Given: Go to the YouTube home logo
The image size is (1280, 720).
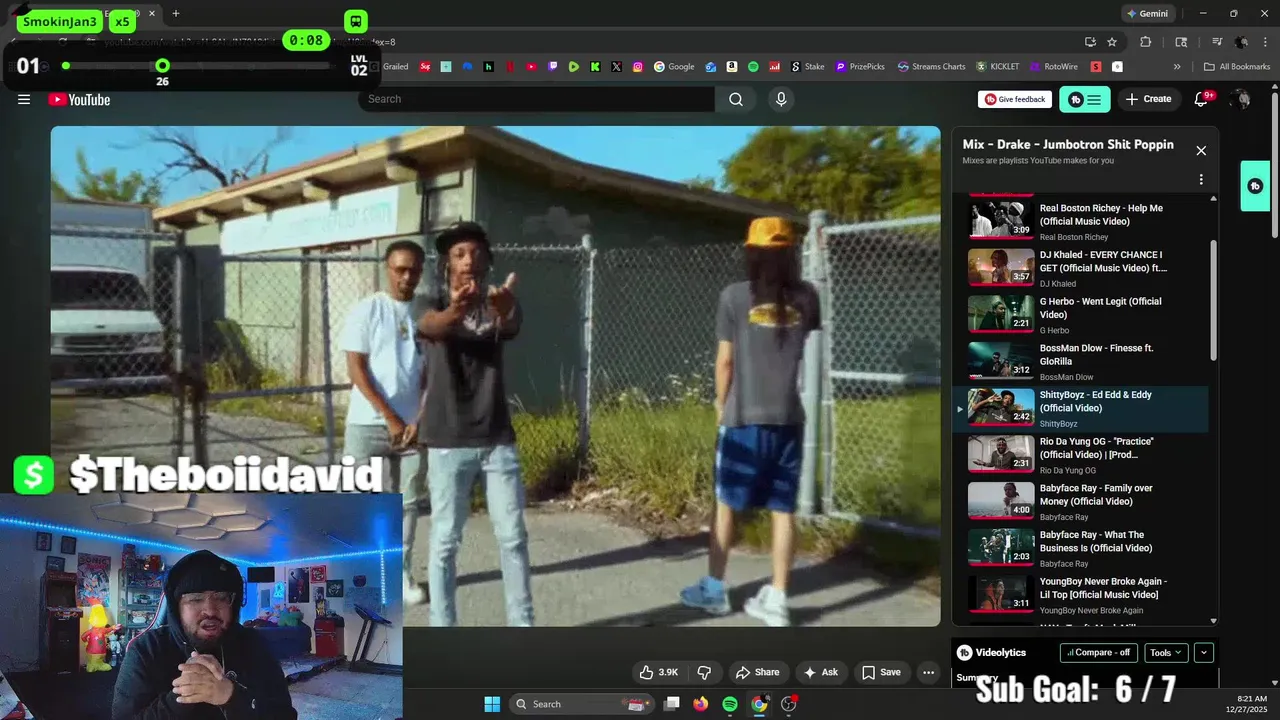Looking at the screenshot, I should click(x=79, y=99).
